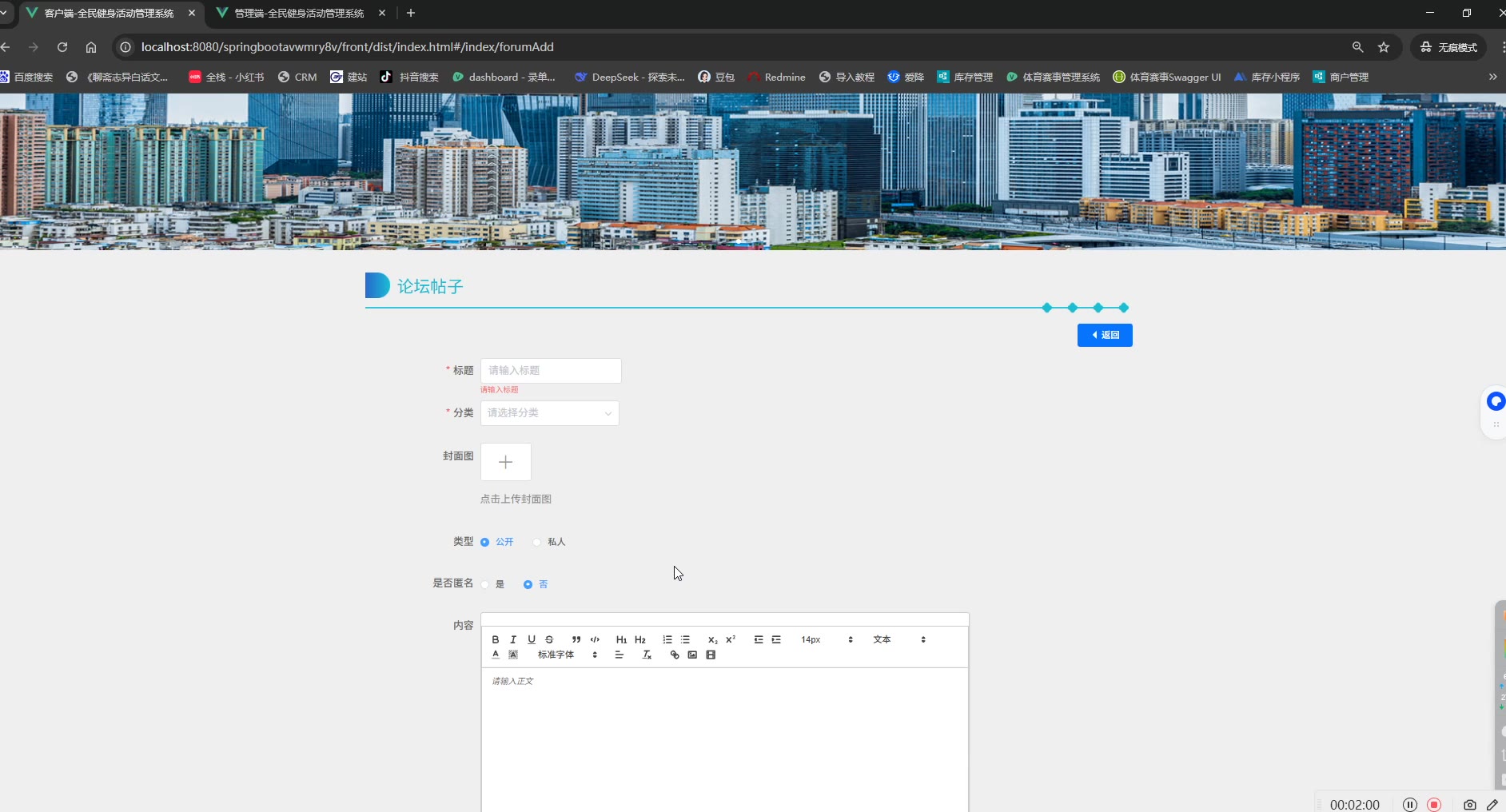Insert an image into the post content
The width and height of the screenshot is (1506, 812).
tap(692, 655)
